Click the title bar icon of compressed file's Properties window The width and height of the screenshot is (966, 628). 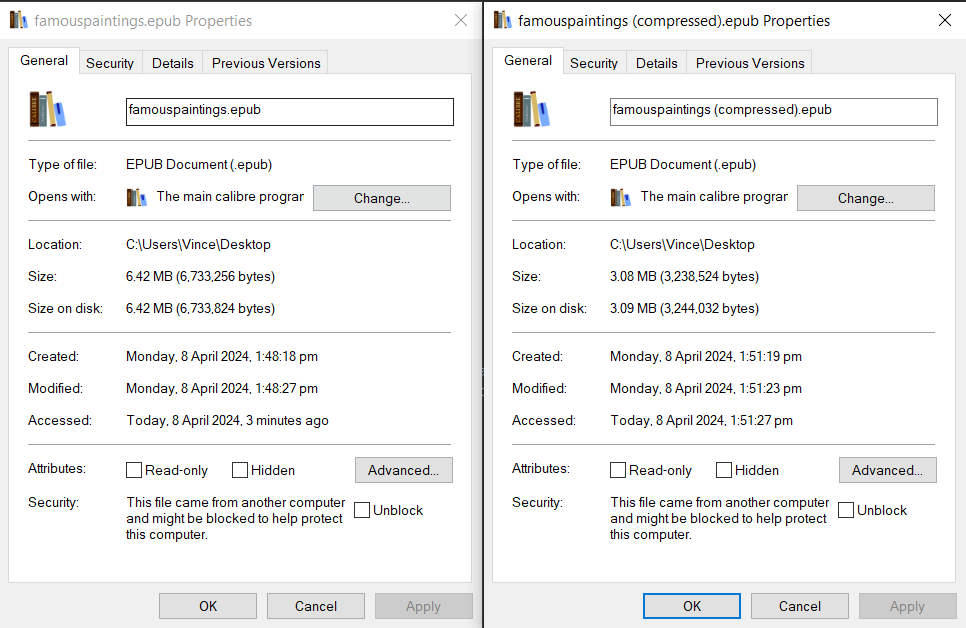click(x=501, y=19)
